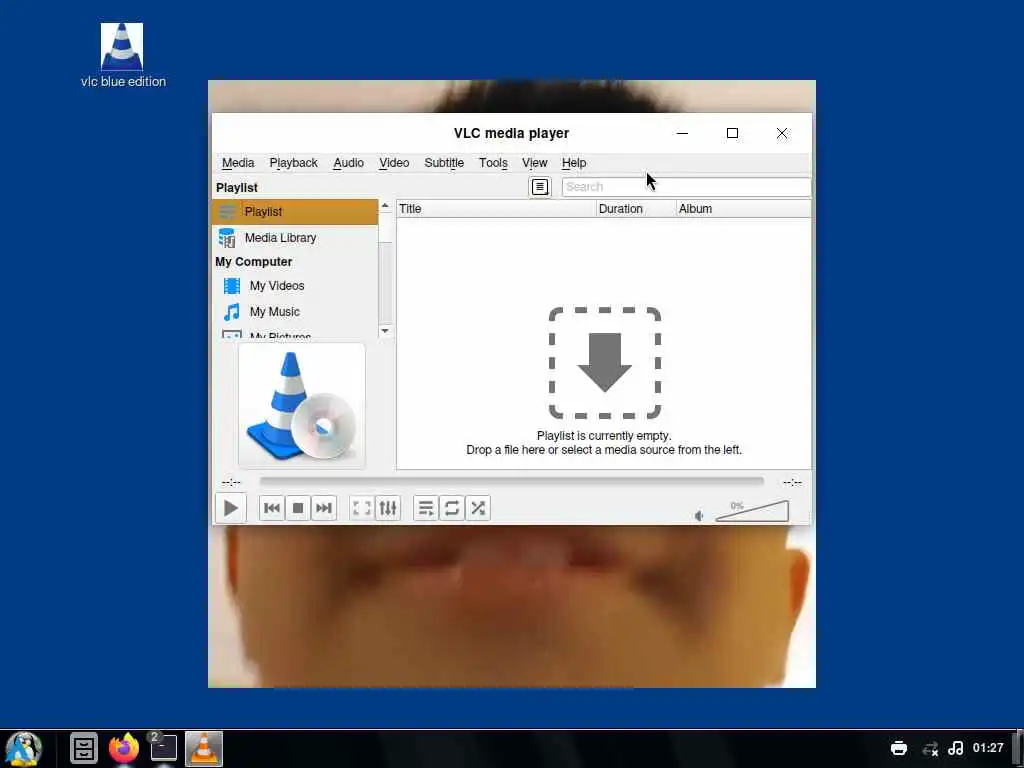Launch file manager from taskbar
Screen dimensions: 1024x768
tap(84, 748)
